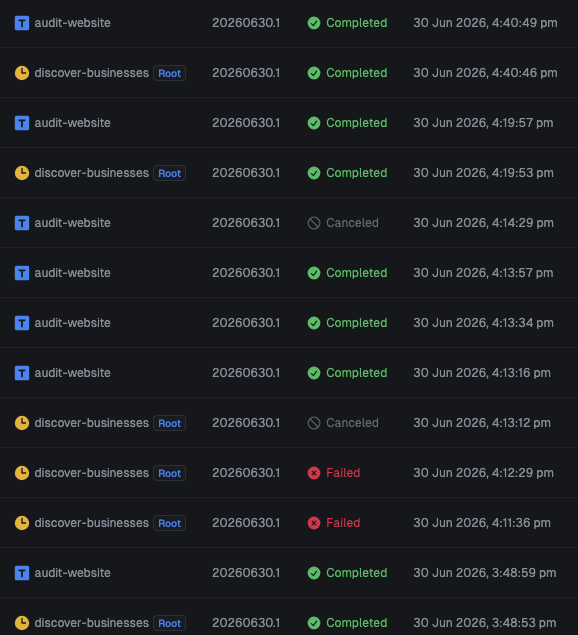The height and width of the screenshot is (635, 578).
Task: Click timestamp 30 Jun 2026, 4:13:16 pm
Action: tap(482, 373)
